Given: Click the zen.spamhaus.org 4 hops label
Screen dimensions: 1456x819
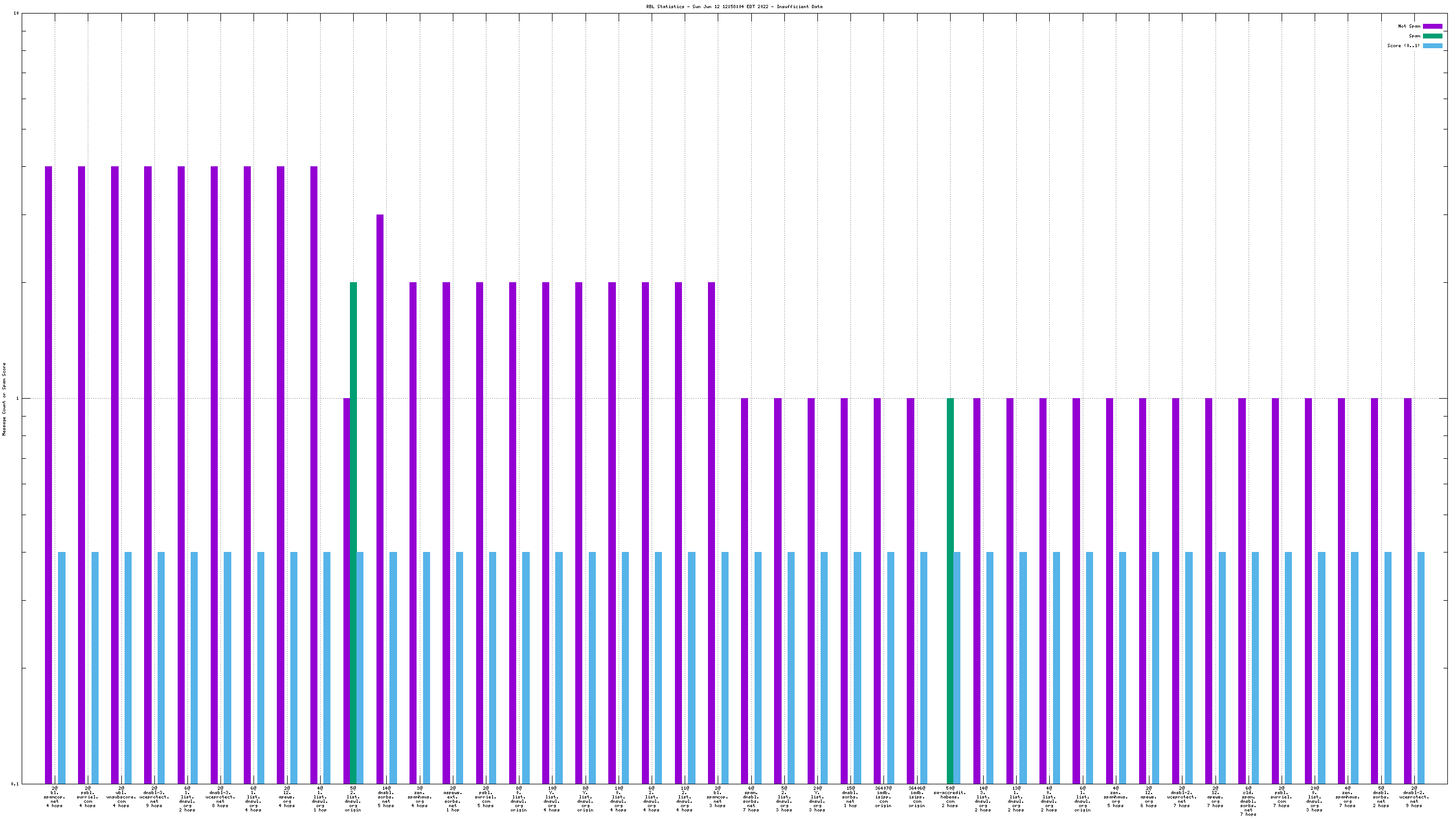Looking at the screenshot, I should [419, 796].
